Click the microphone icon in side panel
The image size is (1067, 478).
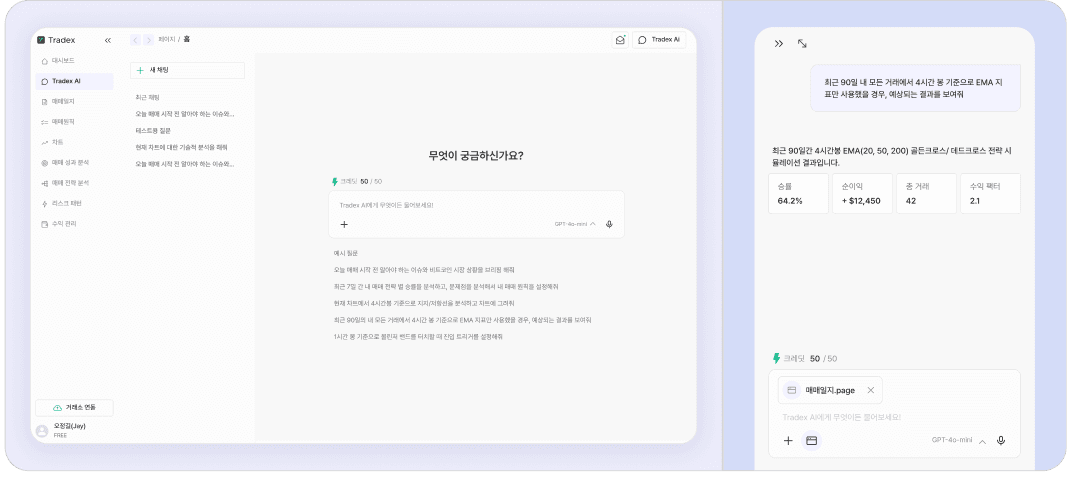pyautogui.click(x=1000, y=441)
